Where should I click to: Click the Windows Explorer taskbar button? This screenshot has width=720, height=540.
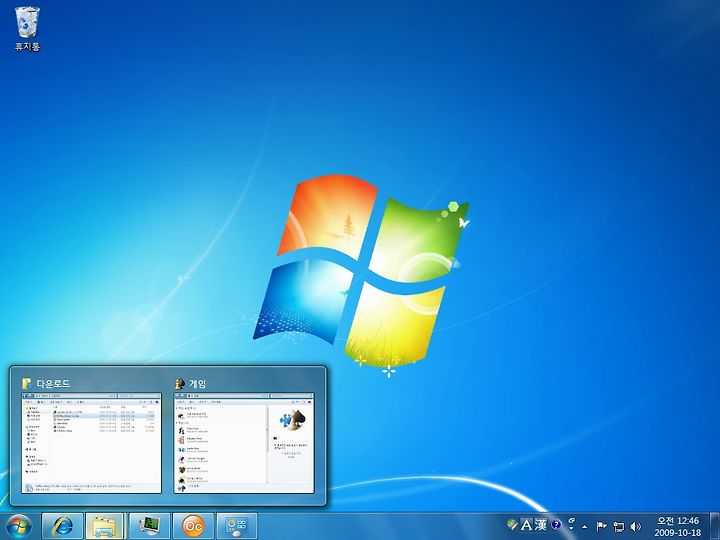pos(105,526)
